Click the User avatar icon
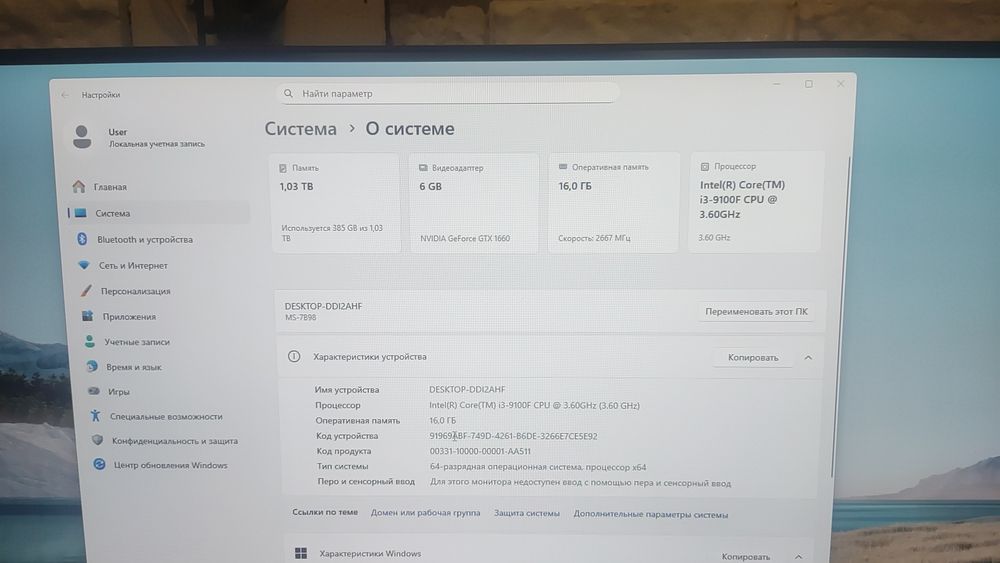 82,136
